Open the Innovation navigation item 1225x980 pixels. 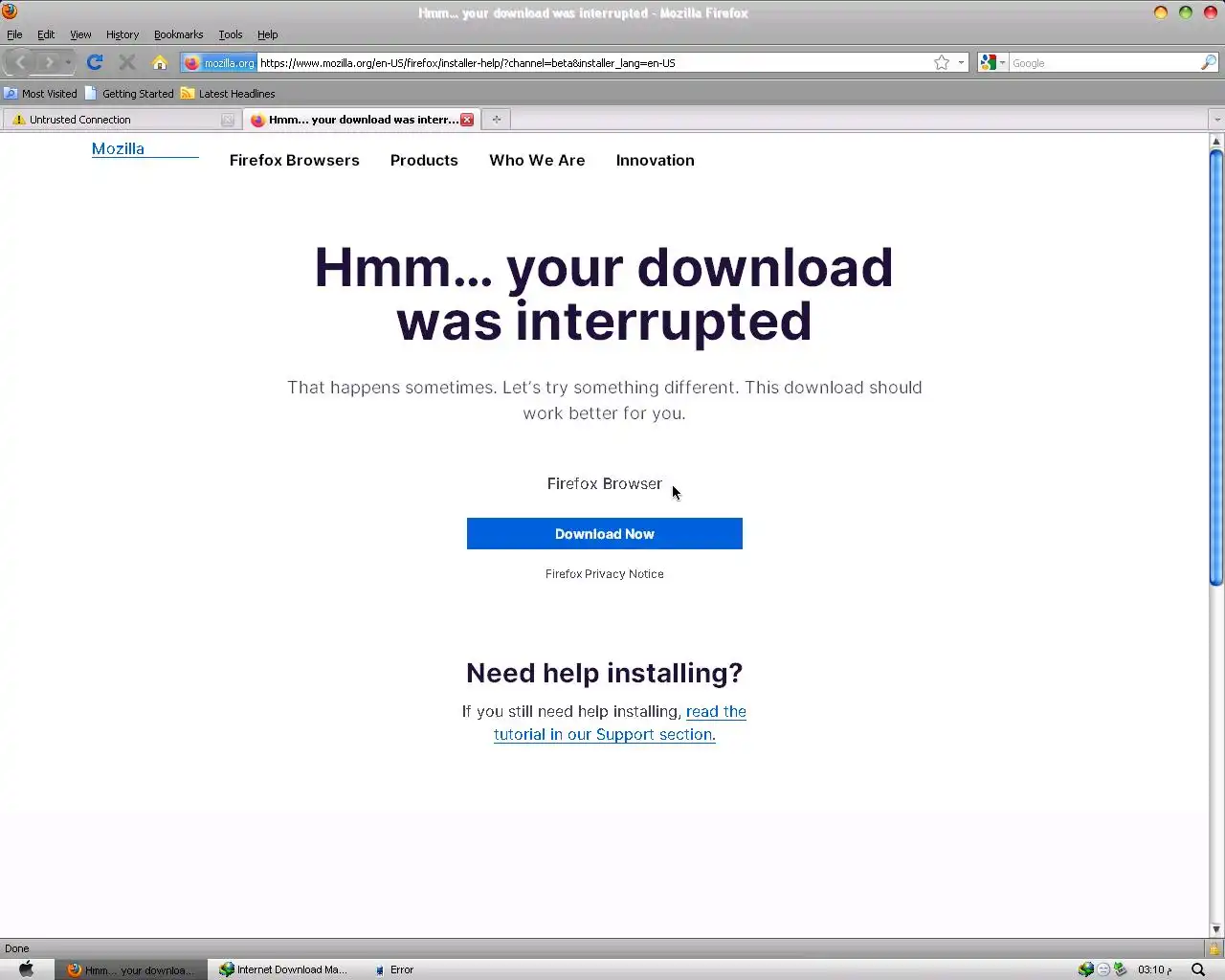pos(656,160)
